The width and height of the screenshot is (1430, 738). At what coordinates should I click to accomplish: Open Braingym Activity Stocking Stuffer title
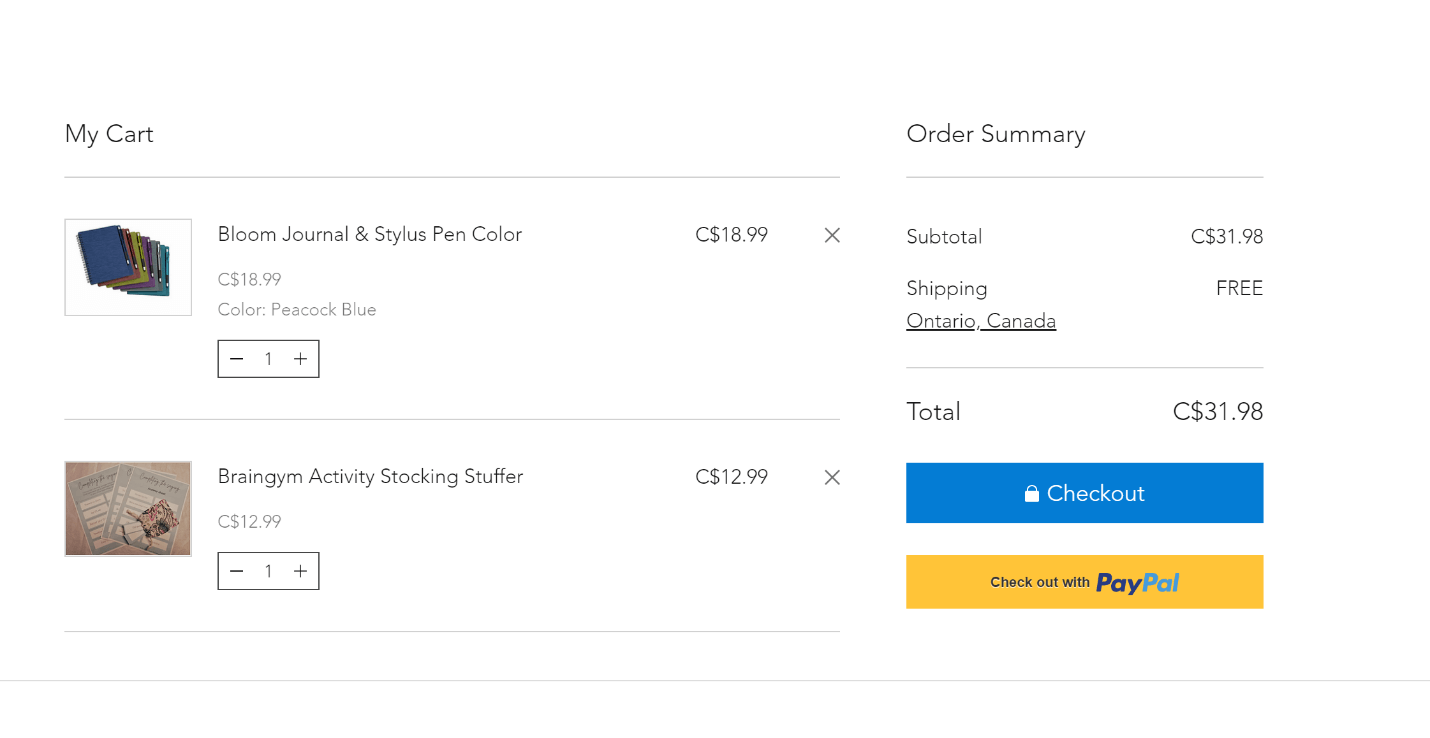370,476
